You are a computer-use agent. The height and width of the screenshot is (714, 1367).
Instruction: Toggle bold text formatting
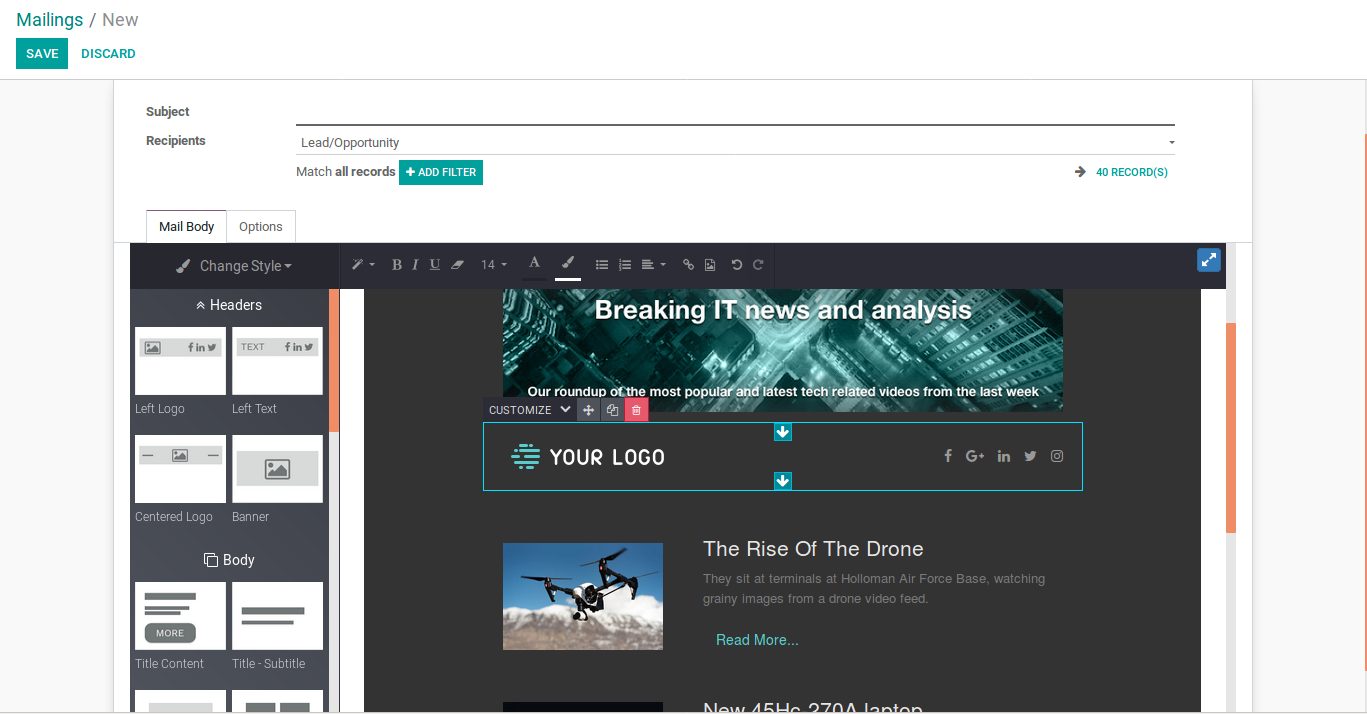(x=396, y=265)
